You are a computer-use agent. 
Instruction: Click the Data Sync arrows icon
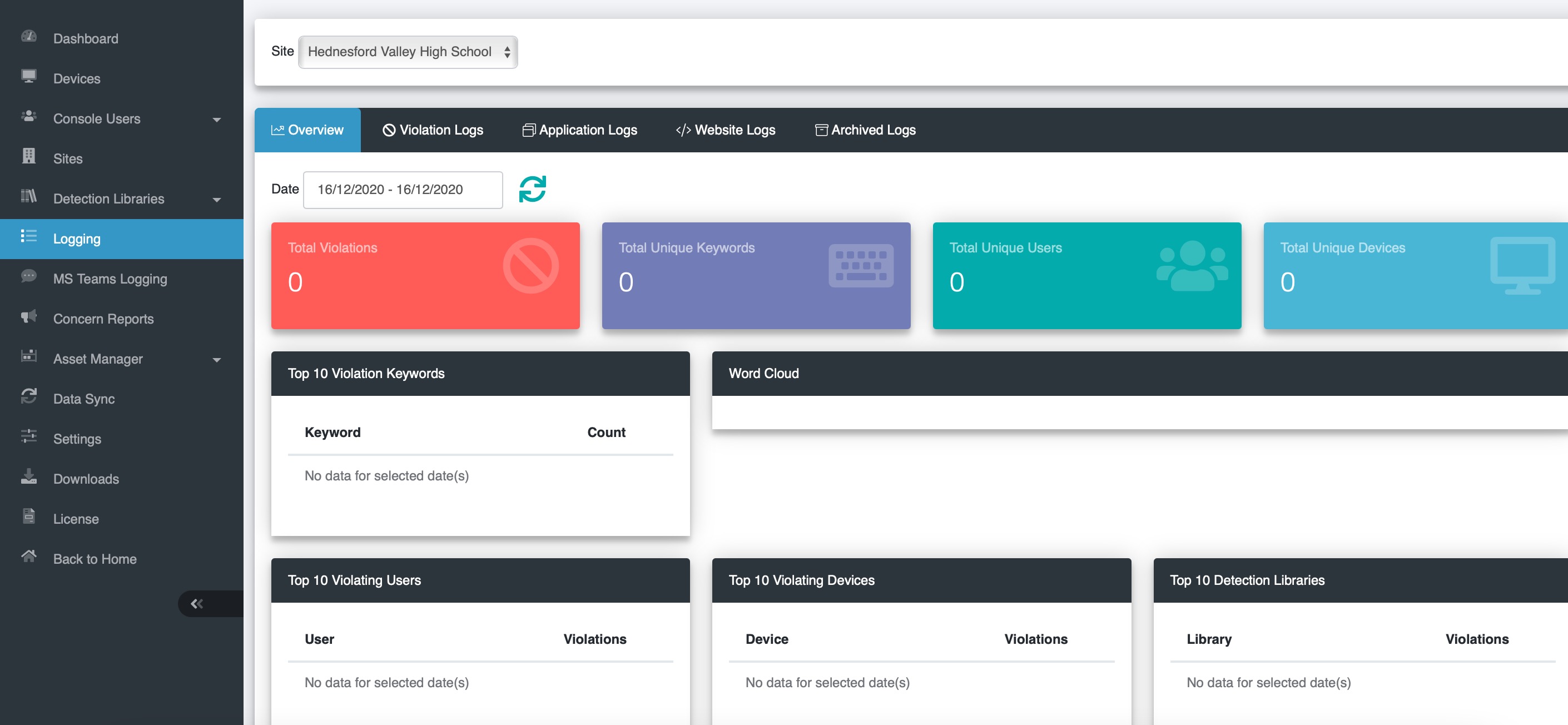(28, 396)
